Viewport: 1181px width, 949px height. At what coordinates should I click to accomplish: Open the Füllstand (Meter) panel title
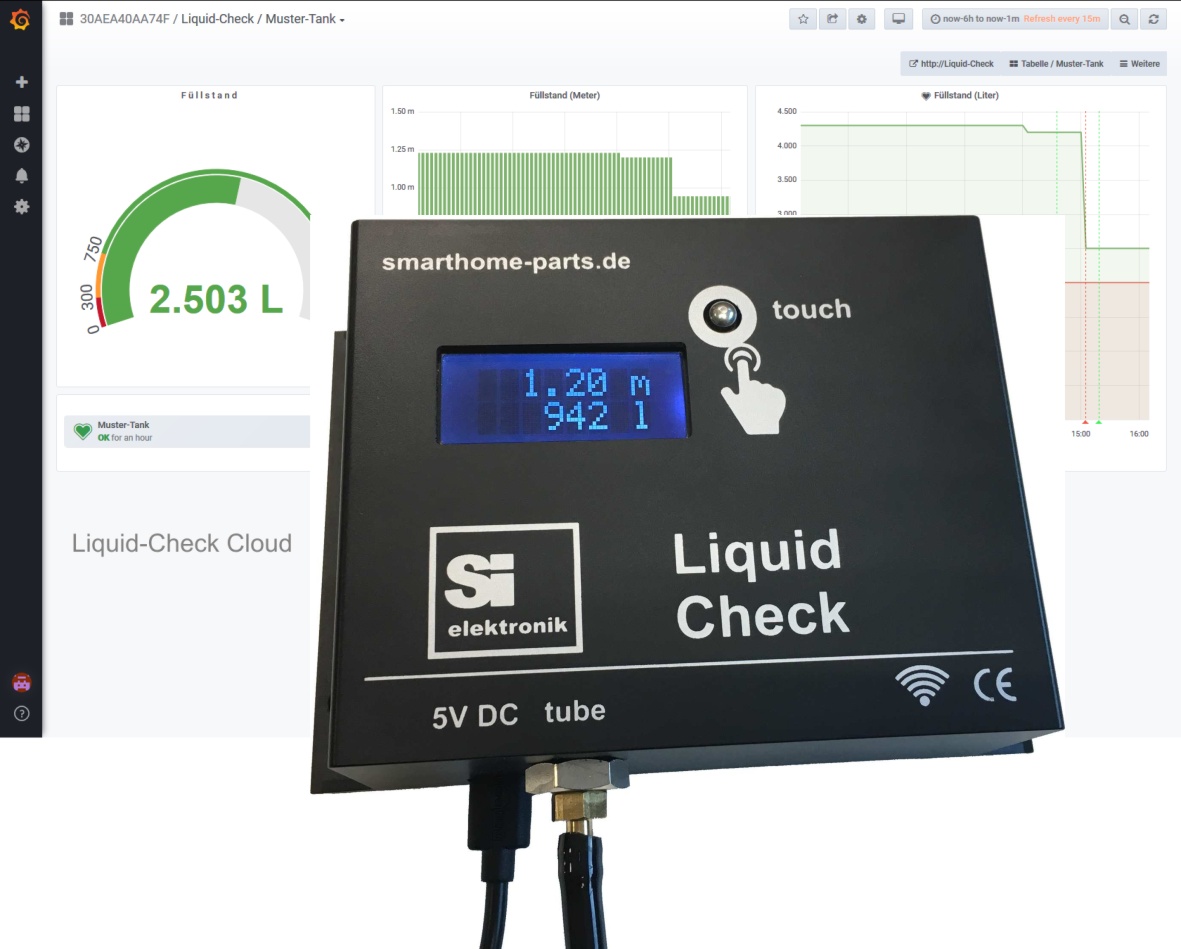[565, 96]
